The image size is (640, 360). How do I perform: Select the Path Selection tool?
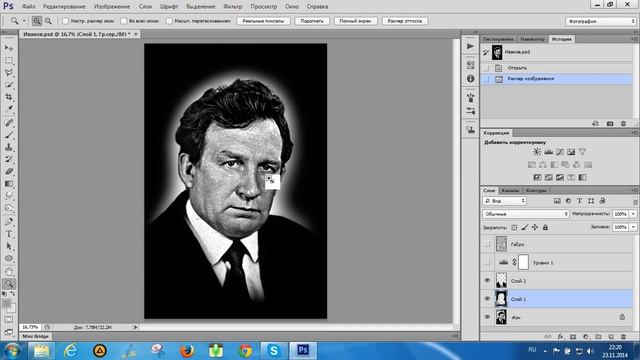pos(9,246)
